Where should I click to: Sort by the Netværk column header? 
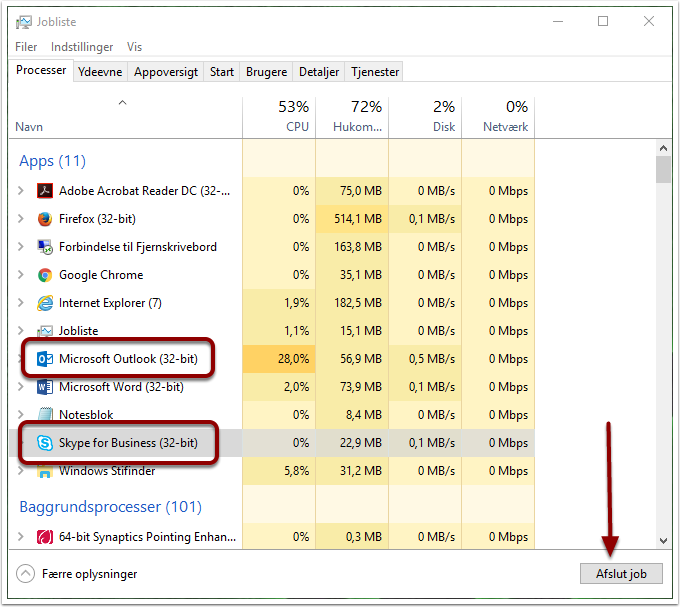(498, 117)
